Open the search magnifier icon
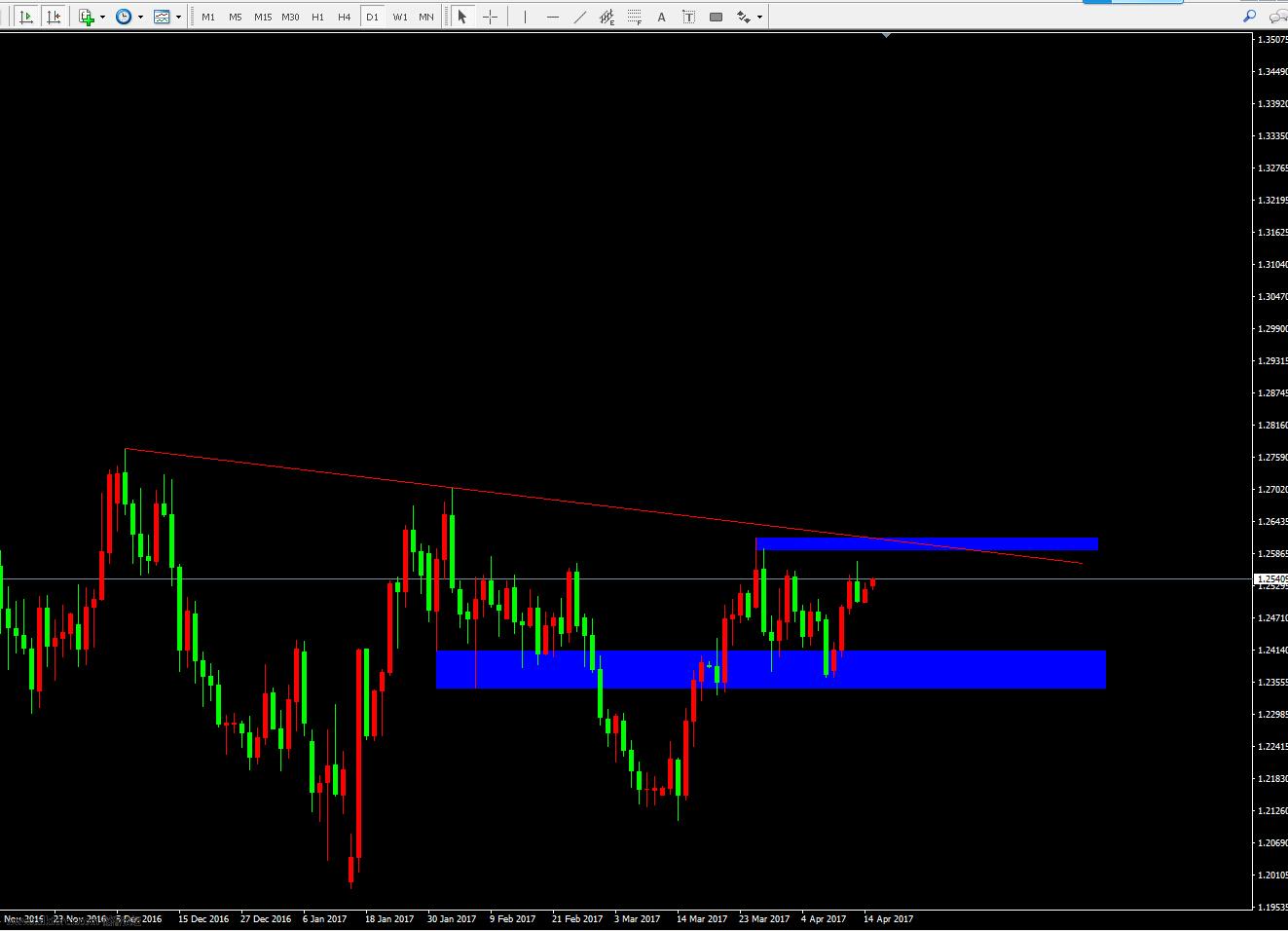The height and width of the screenshot is (931, 1288). [1250, 16]
